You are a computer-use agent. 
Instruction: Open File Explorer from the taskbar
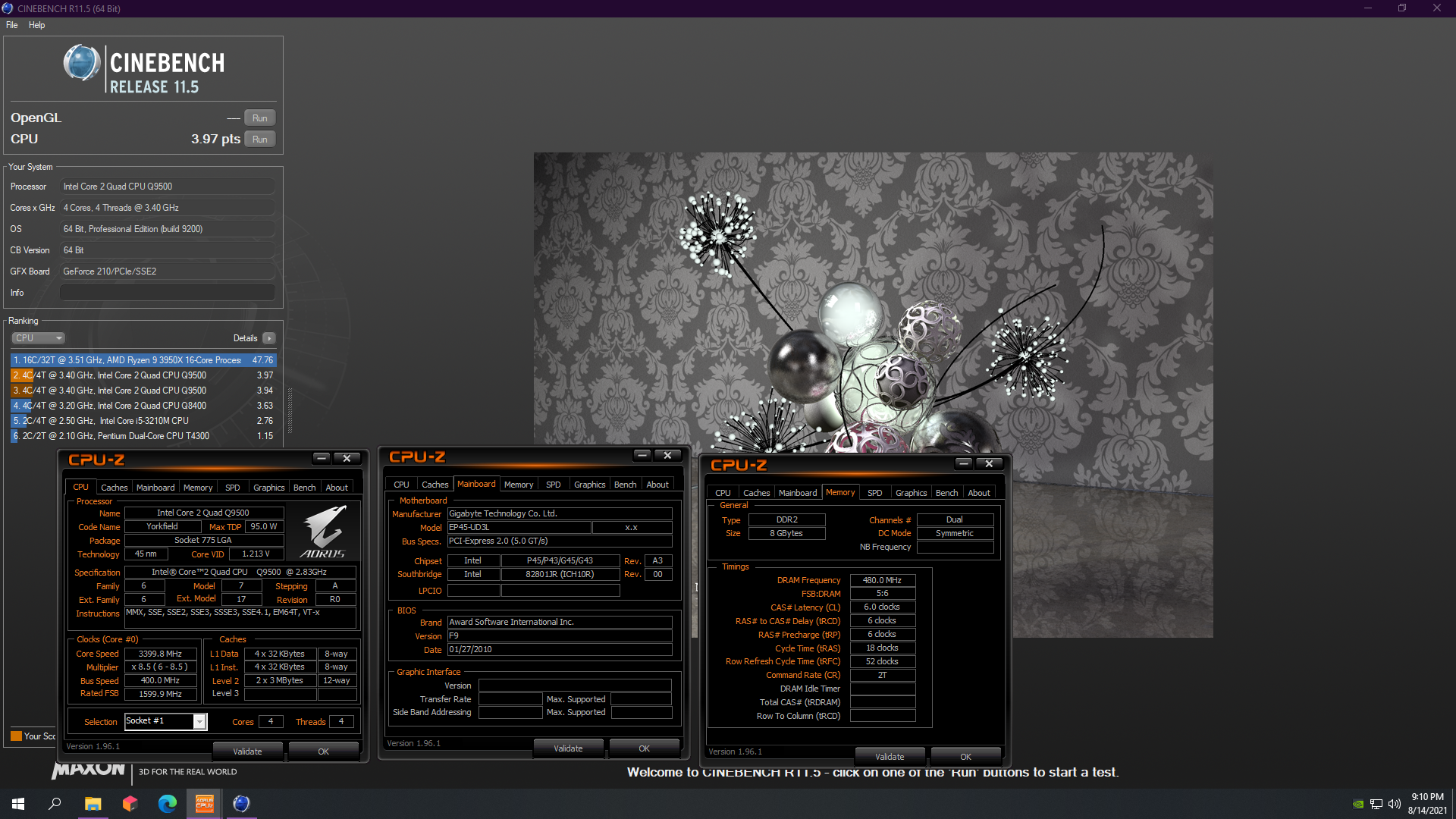tap(93, 804)
